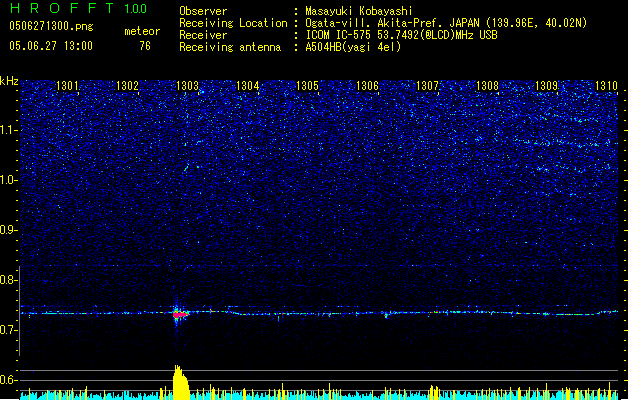The height and width of the screenshot is (400, 629).
Task: Click the 1301 time marker
Action: click(x=67, y=86)
